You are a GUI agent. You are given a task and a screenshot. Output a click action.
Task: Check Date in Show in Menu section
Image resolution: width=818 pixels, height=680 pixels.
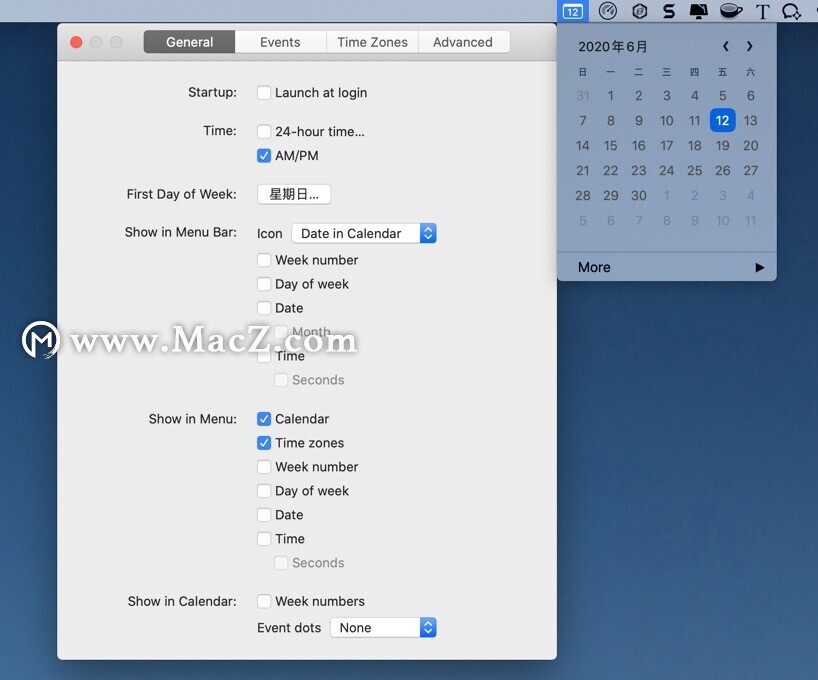coord(264,515)
